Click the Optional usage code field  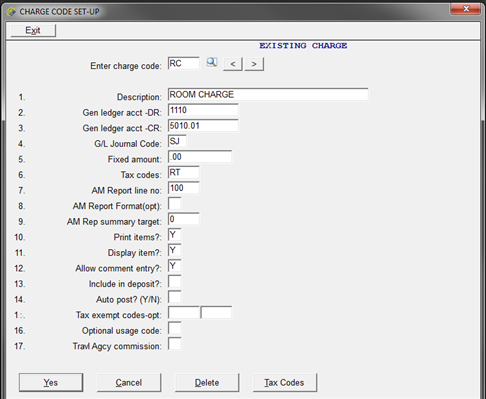[175, 328]
